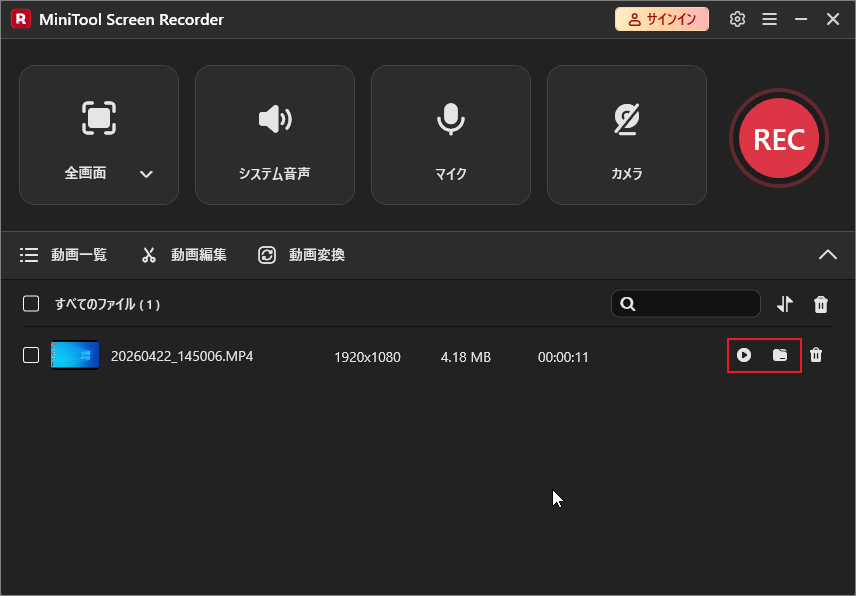Select the full screen recording mode icon
The width and height of the screenshot is (856, 596).
pos(98,117)
